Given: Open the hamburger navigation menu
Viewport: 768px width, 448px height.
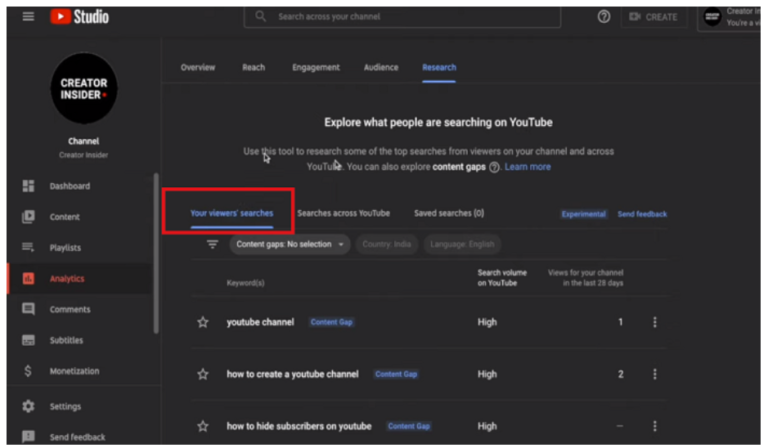Looking at the screenshot, I should [x=28, y=17].
